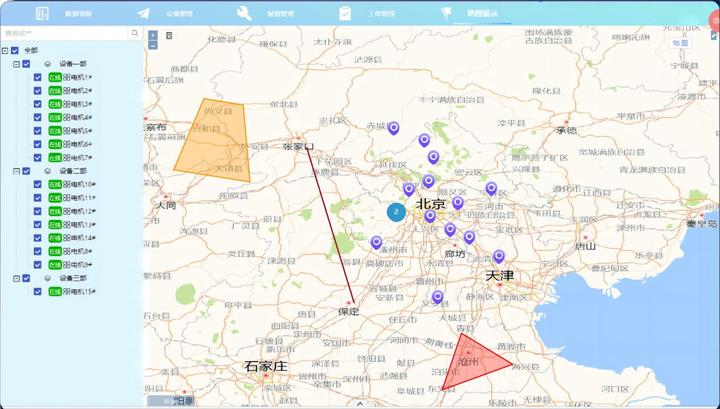This screenshot has height=409, width=720.
Task: Click the map zoom-out minus button
Action: (x=153, y=45)
